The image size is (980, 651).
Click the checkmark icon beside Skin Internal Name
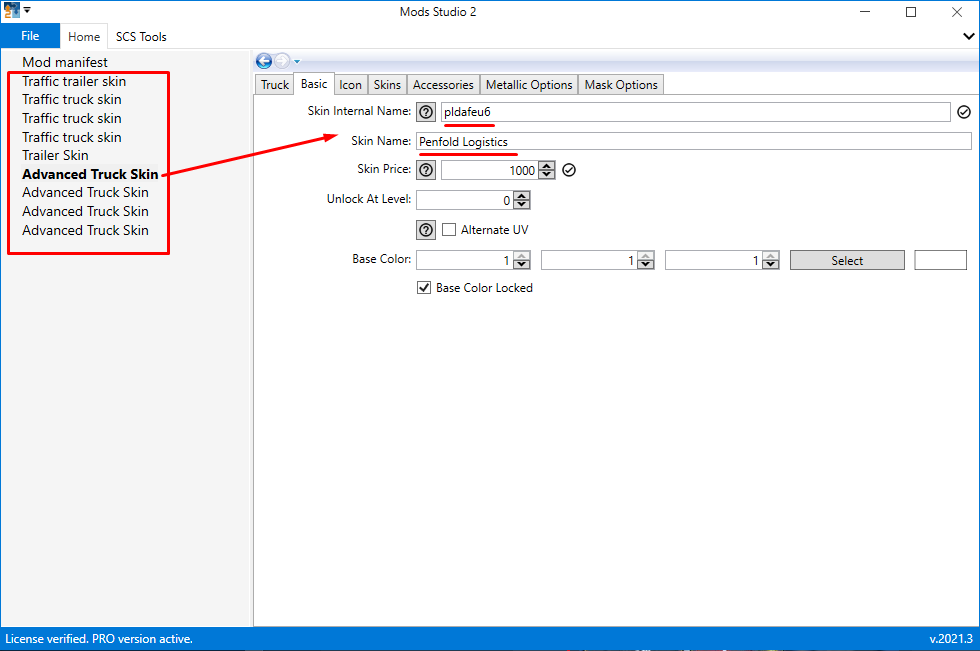click(963, 112)
